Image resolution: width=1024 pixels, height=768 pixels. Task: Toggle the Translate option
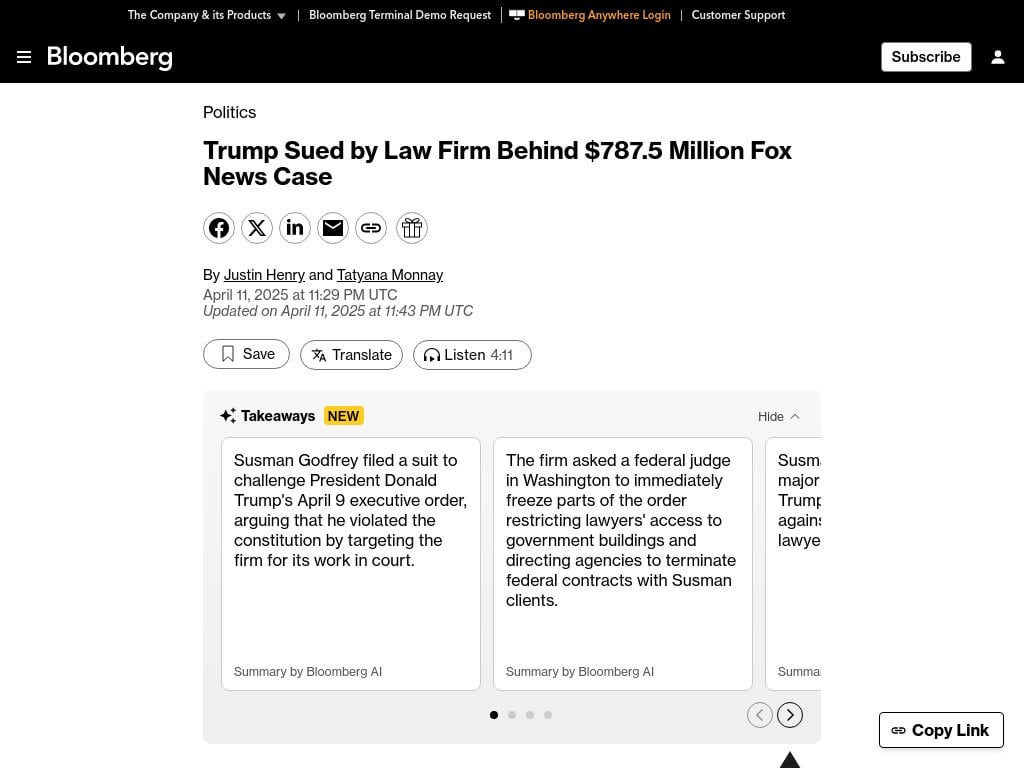351,354
